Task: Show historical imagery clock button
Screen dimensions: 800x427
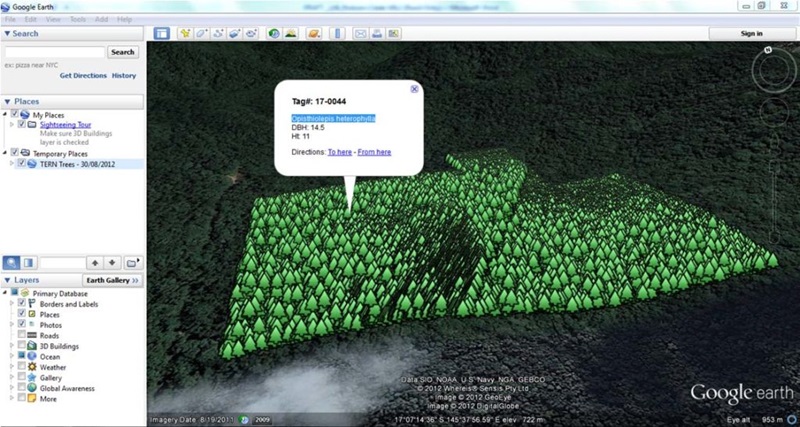Action: coord(274,34)
